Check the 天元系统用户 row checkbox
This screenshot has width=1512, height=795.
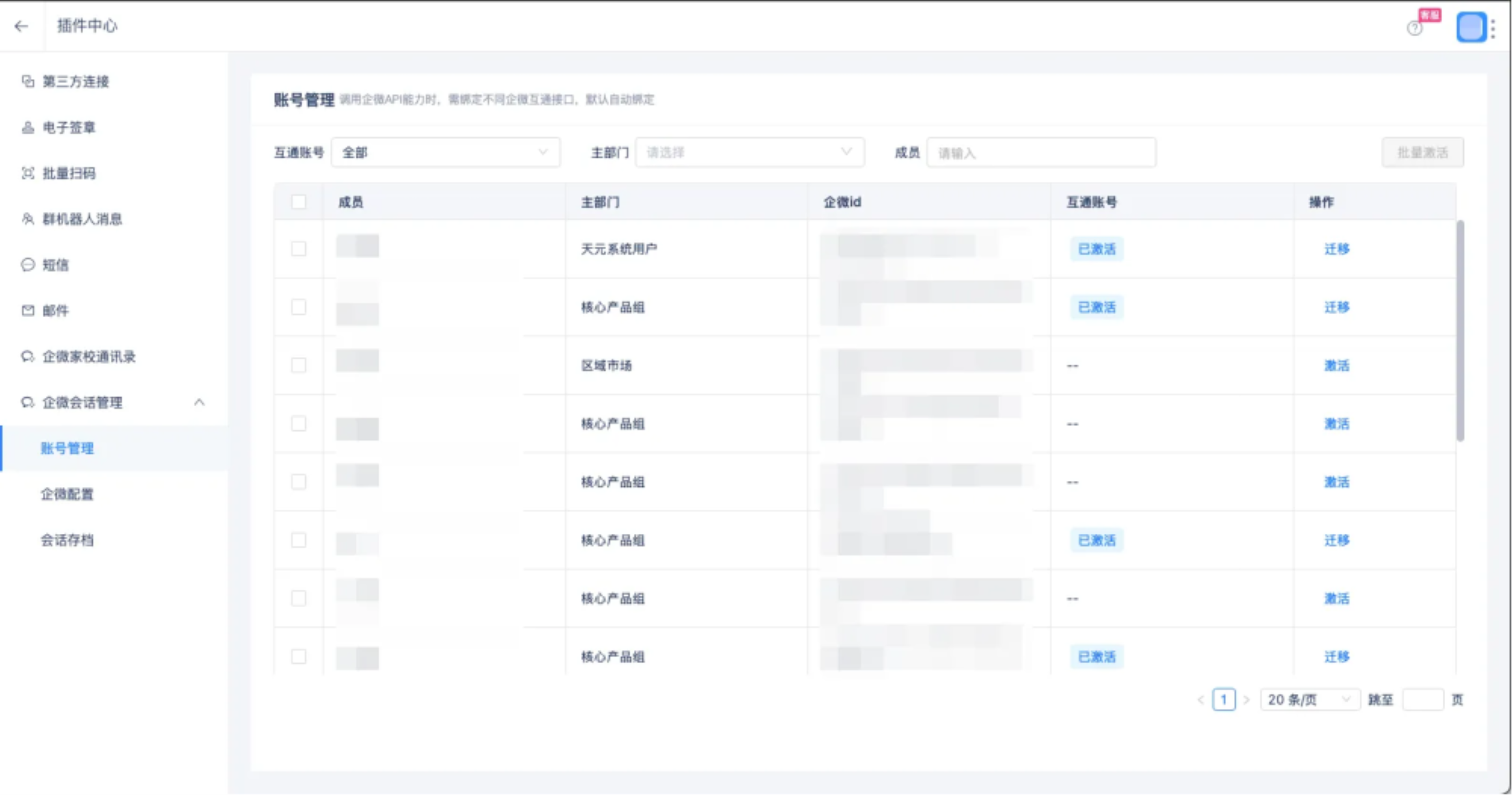click(299, 249)
